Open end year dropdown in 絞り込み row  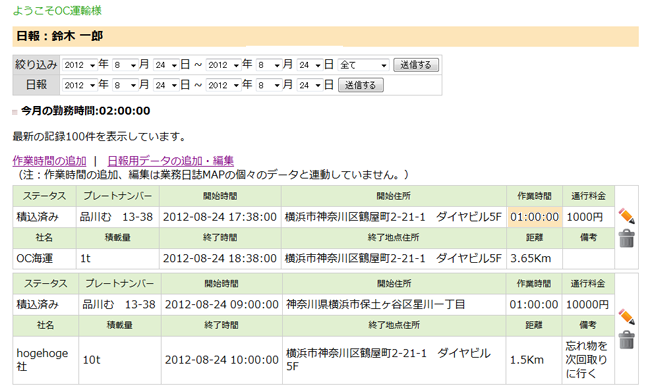click(x=224, y=65)
